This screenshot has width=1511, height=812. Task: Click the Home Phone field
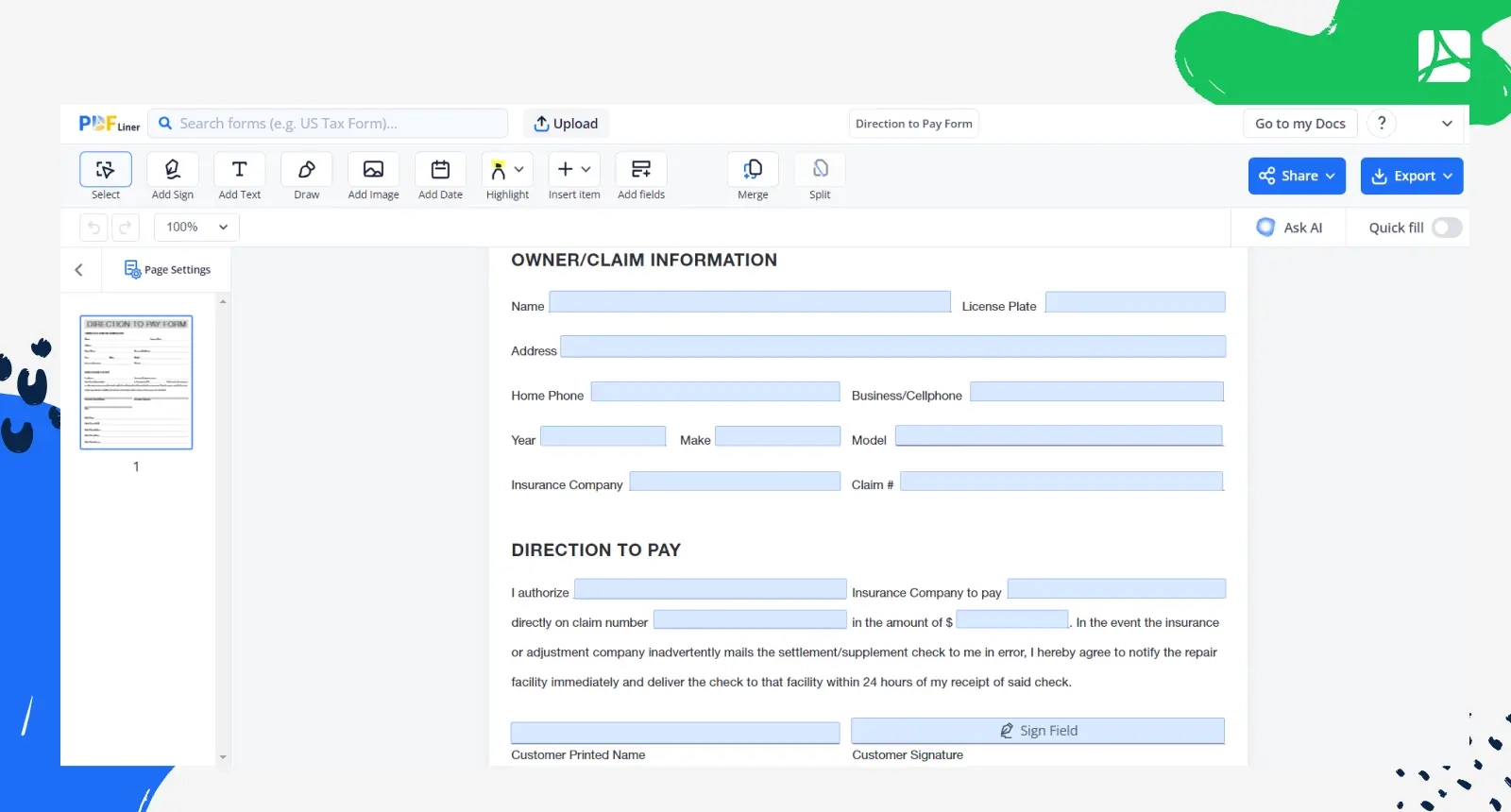click(715, 392)
